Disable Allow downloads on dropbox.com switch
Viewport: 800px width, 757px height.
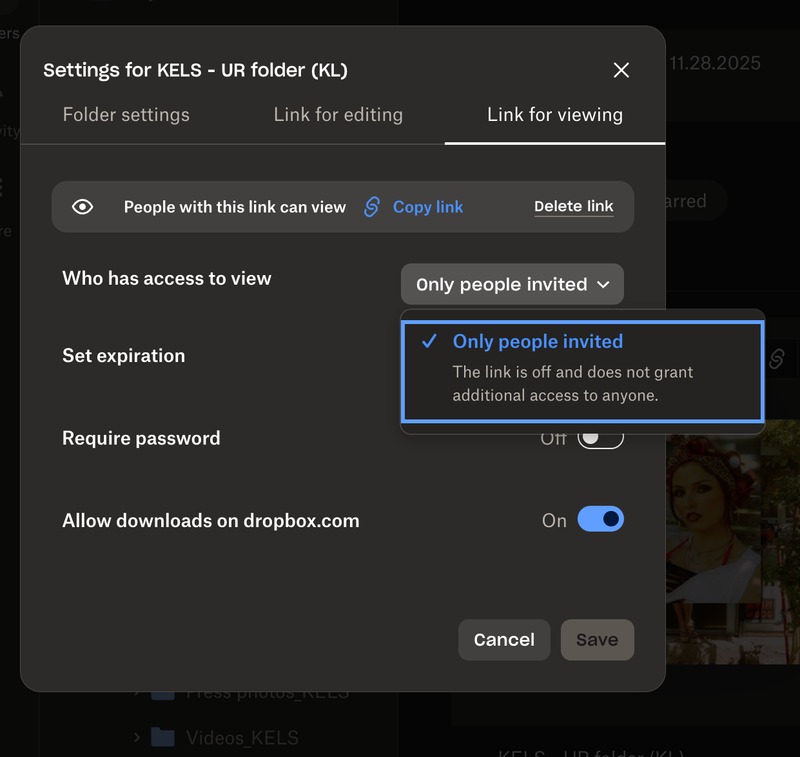tap(600, 520)
